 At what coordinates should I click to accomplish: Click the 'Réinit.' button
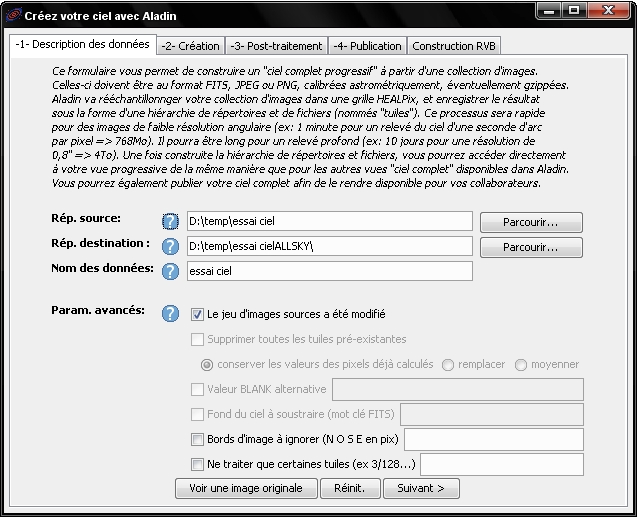(350, 488)
